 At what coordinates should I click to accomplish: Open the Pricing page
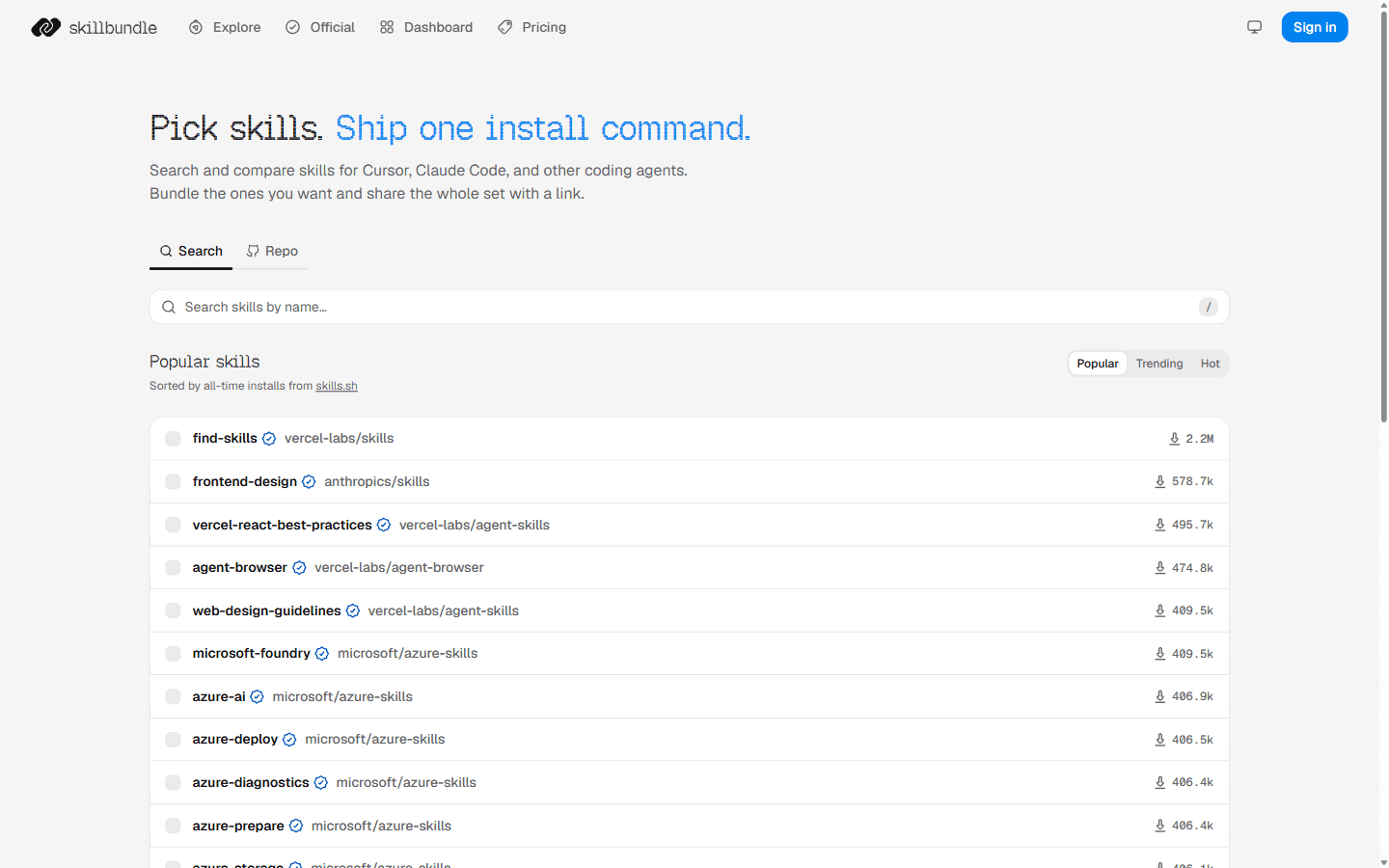coord(532,27)
